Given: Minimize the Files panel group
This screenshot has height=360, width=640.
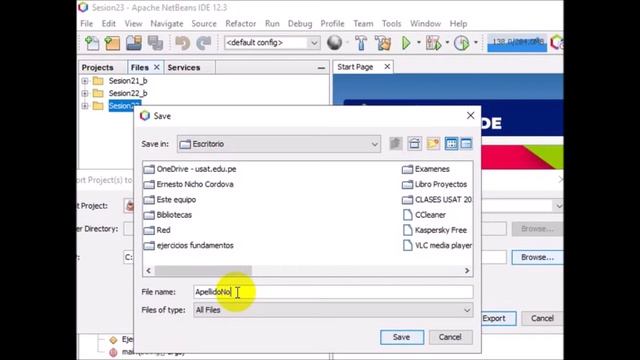Looking at the screenshot, I should tap(321, 68).
